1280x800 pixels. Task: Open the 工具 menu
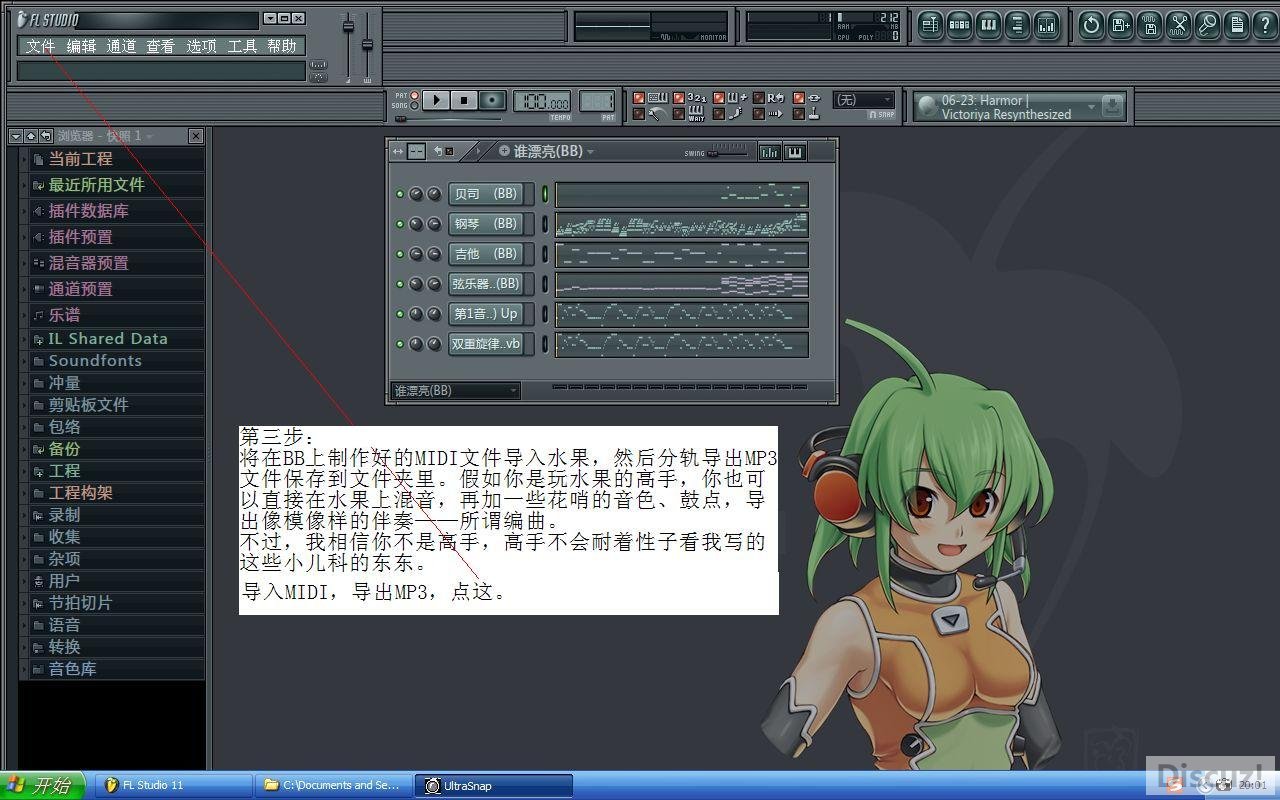(242, 46)
